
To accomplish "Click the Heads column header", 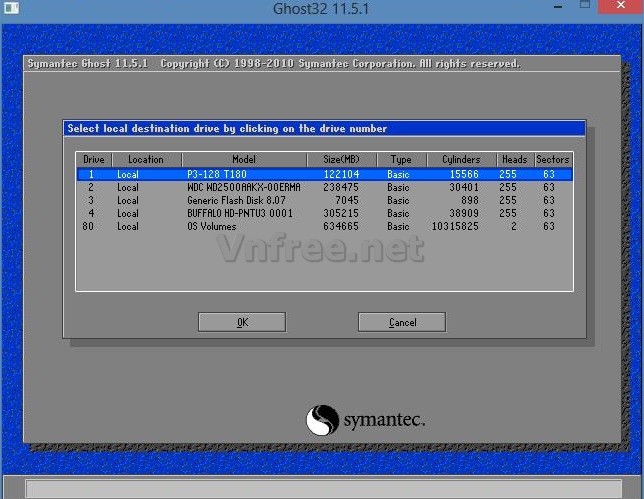I will pos(514,159).
